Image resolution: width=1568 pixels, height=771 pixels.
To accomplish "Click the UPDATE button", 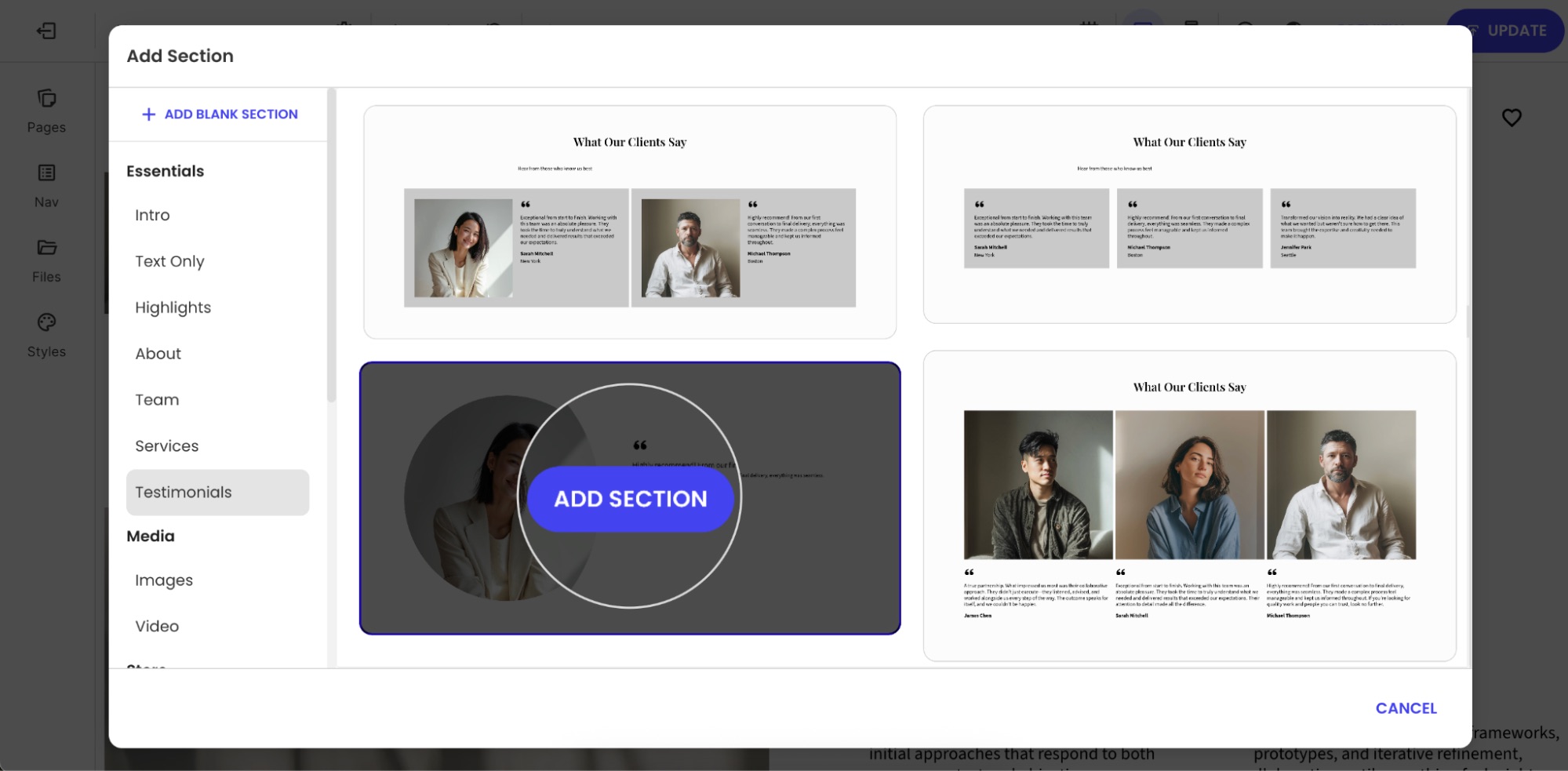I will click(1505, 31).
